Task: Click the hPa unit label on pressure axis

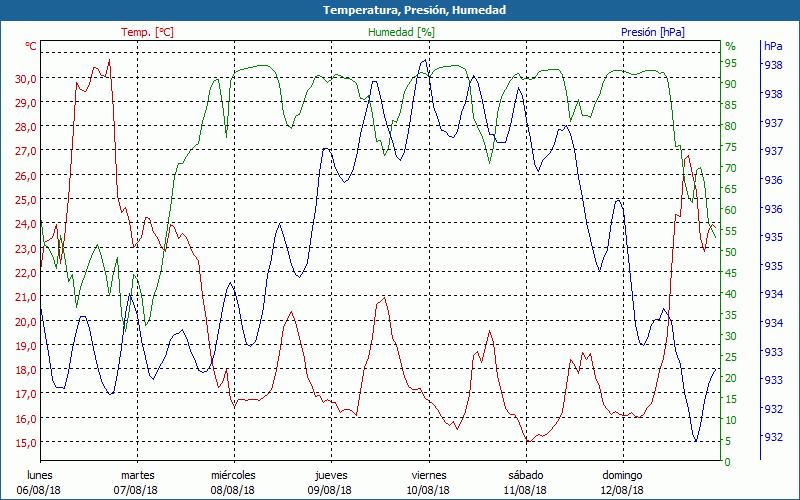Action: [x=773, y=46]
